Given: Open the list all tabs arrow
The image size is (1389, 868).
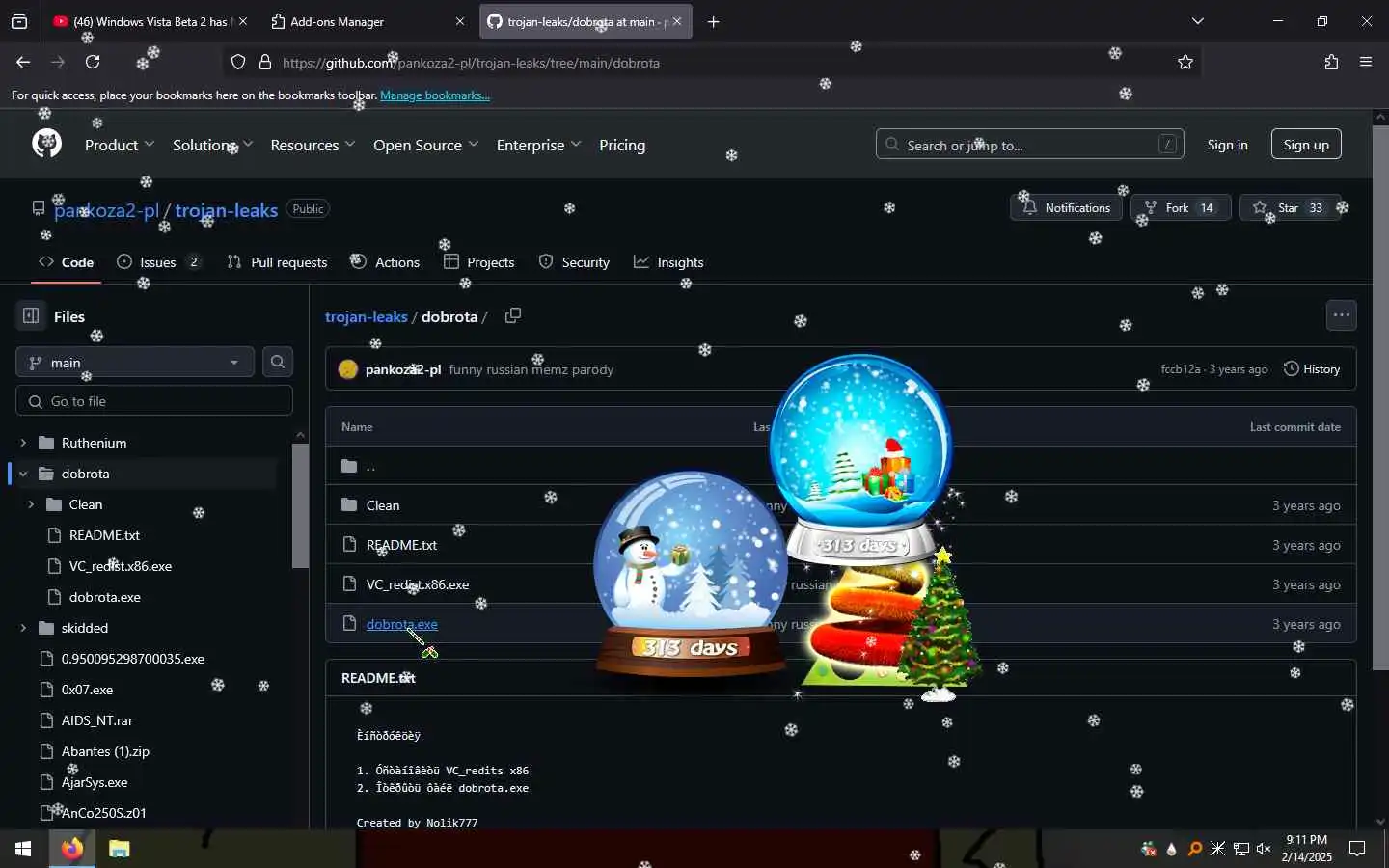Looking at the screenshot, I should click(1198, 21).
